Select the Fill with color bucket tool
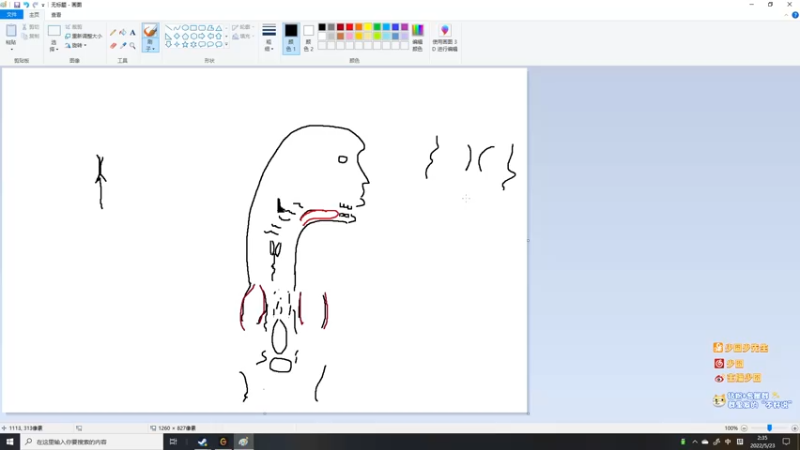The height and width of the screenshot is (450, 800). click(x=122, y=33)
